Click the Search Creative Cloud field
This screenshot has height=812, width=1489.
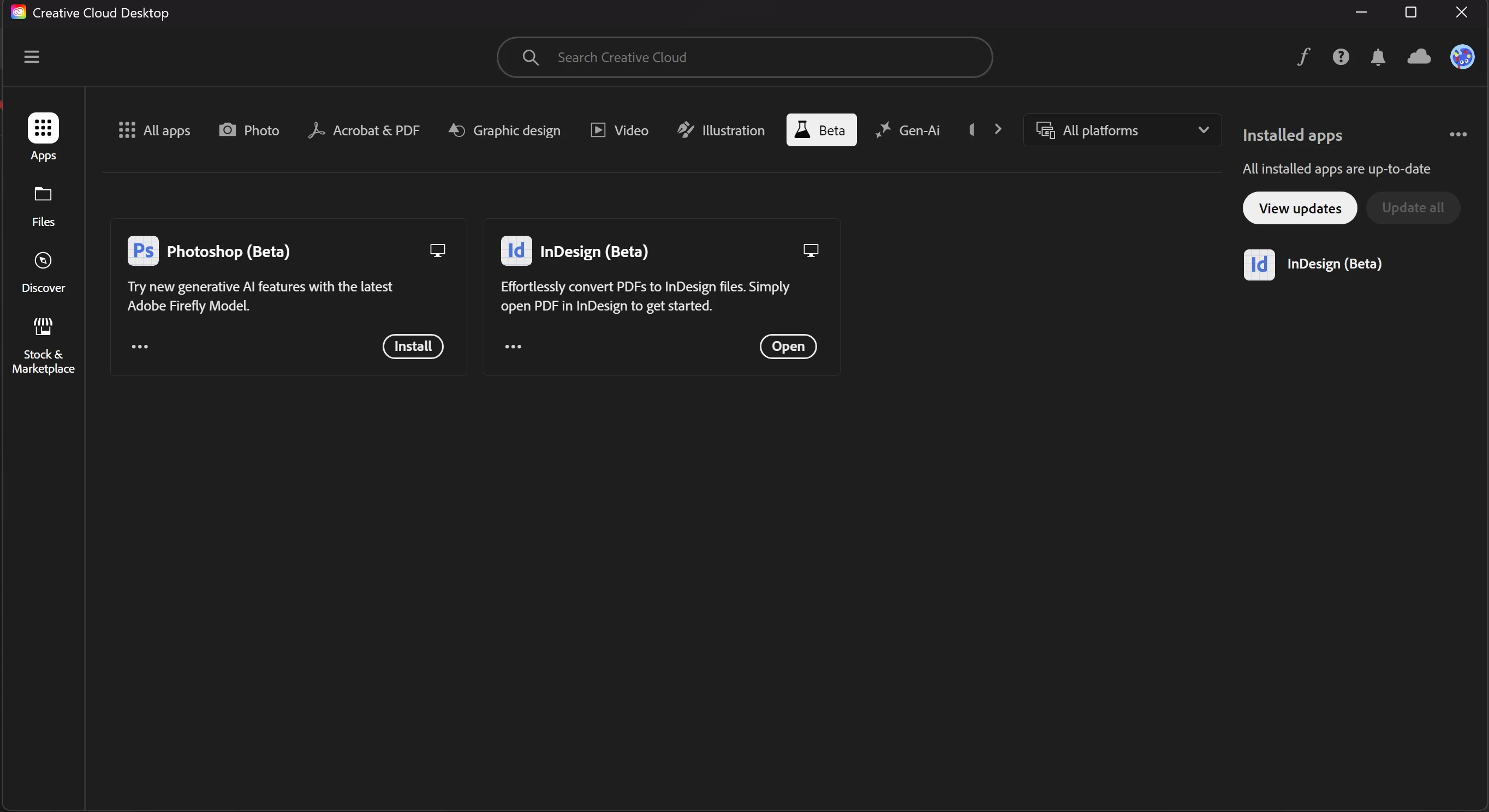[x=744, y=57]
